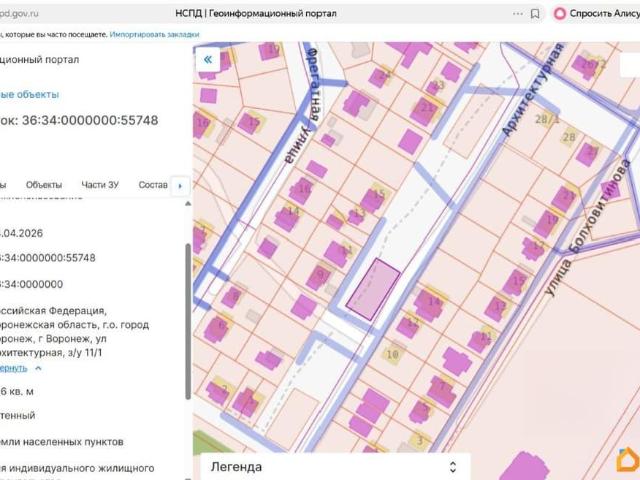Click the land category земли населенных пунктов

(62, 442)
